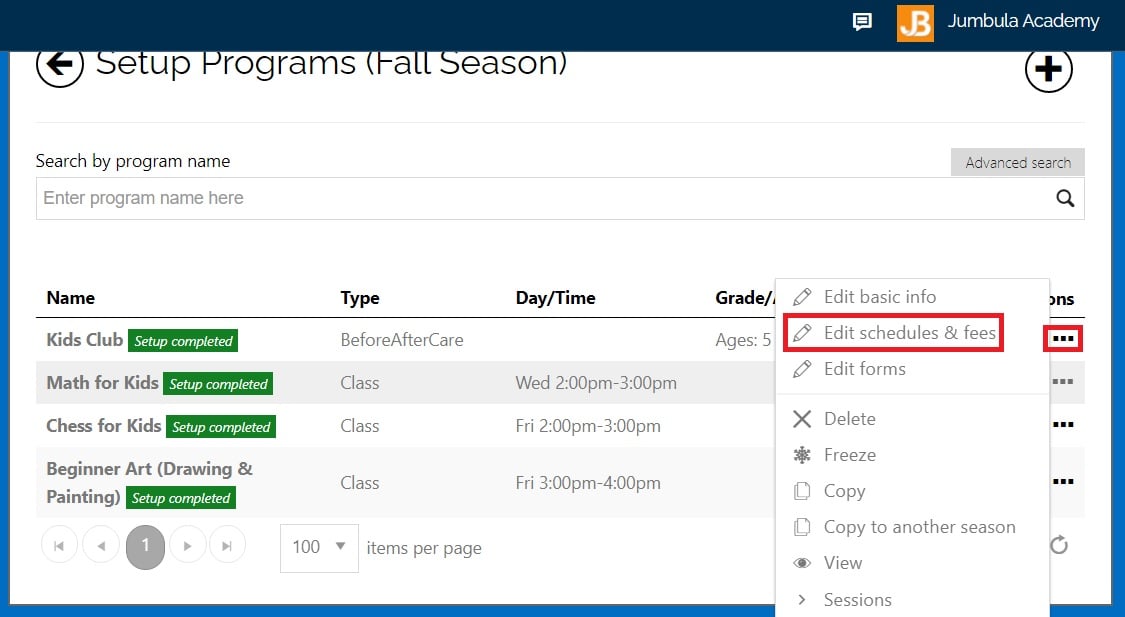Open Beginner Art (Drawing & Painting) program
The height and width of the screenshot is (617, 1125).
click(x=149, y=482)
